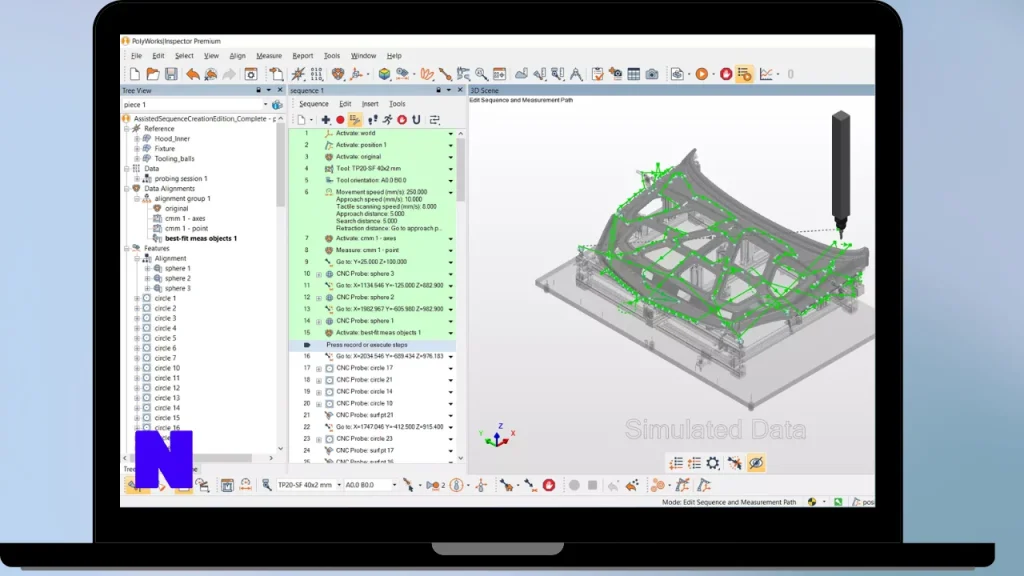This screenshot has height=576, width=1024.
Task: Click the table grid icon in main toolbar
Action: pos(633,74)
